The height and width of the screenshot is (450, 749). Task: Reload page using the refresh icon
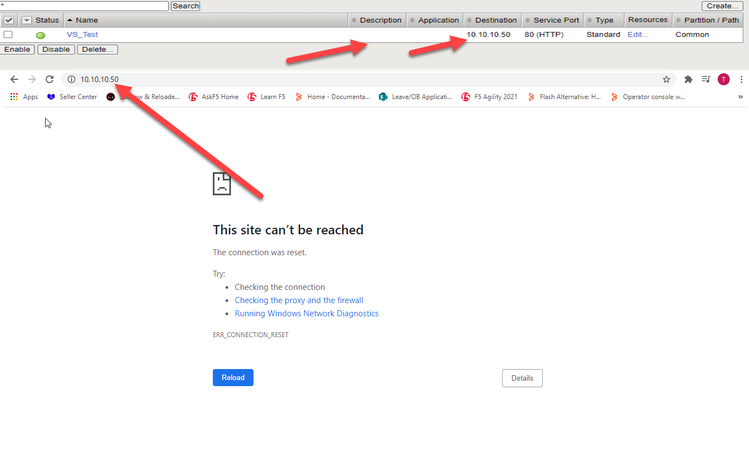(x=49, y=79)
